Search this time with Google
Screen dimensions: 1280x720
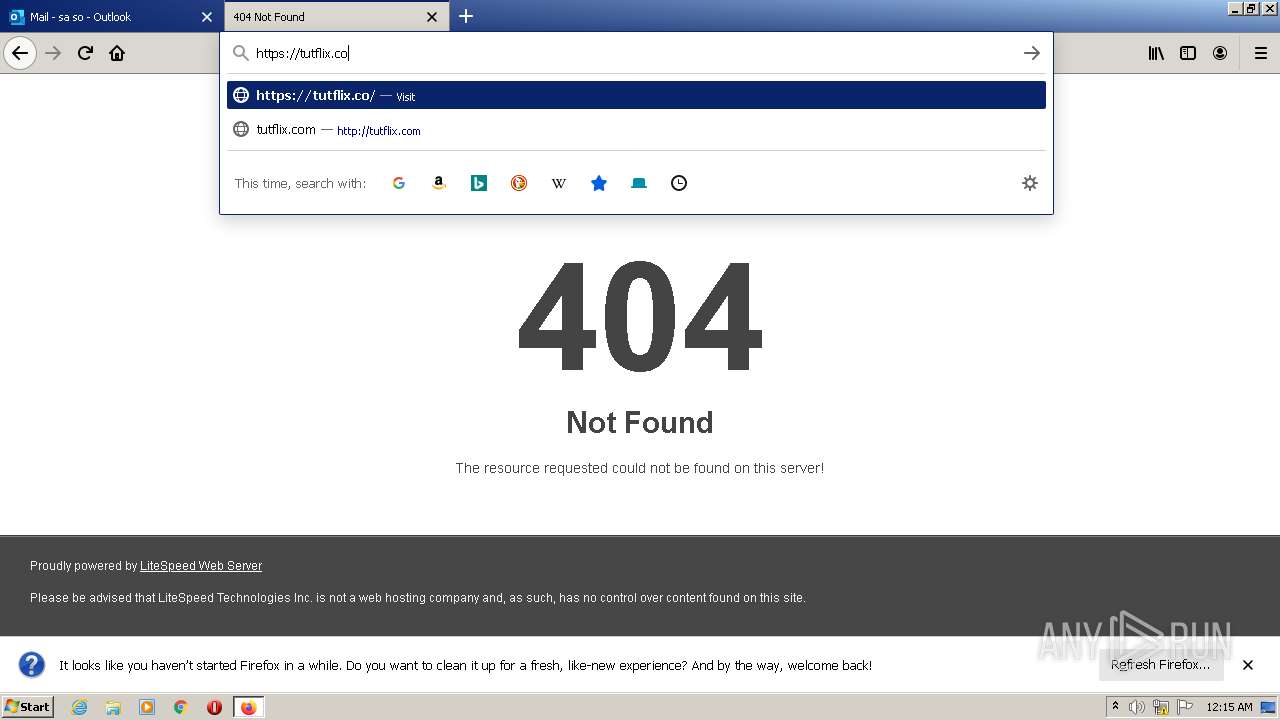(x=399, y=183)
